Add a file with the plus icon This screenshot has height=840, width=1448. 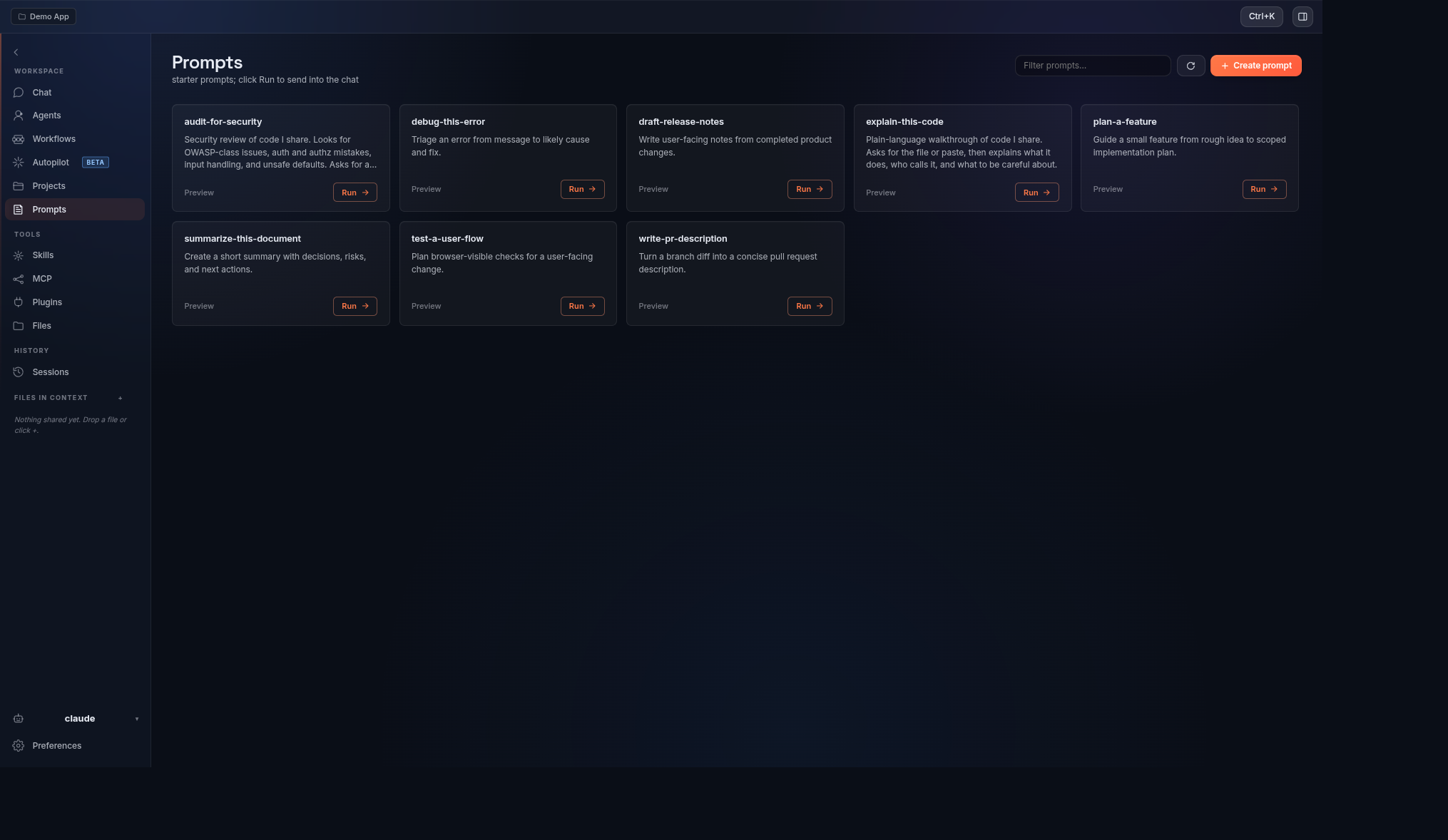[x=120, y=398]
